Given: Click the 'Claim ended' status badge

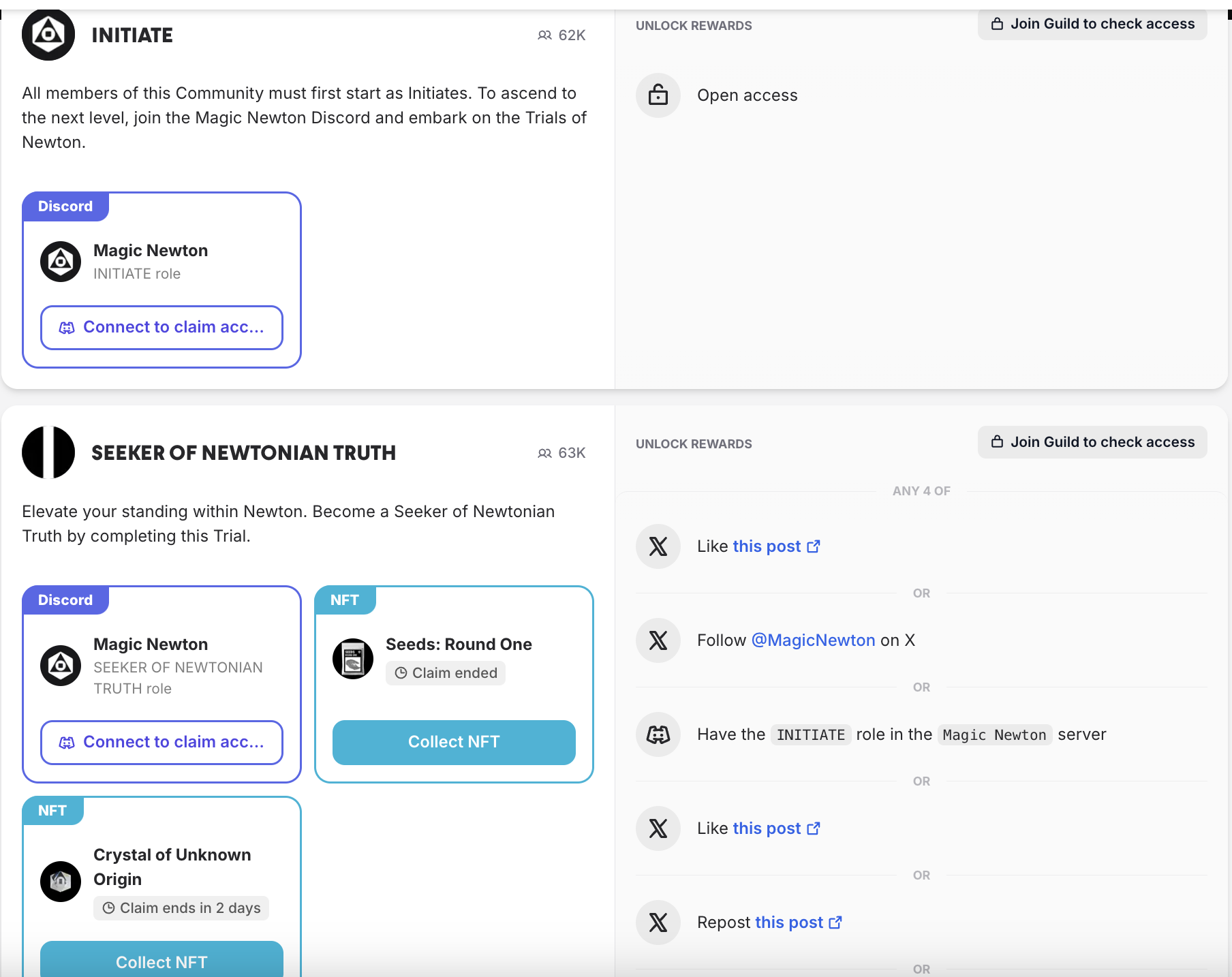Looking at the screenshot, I should coord(446,673).
